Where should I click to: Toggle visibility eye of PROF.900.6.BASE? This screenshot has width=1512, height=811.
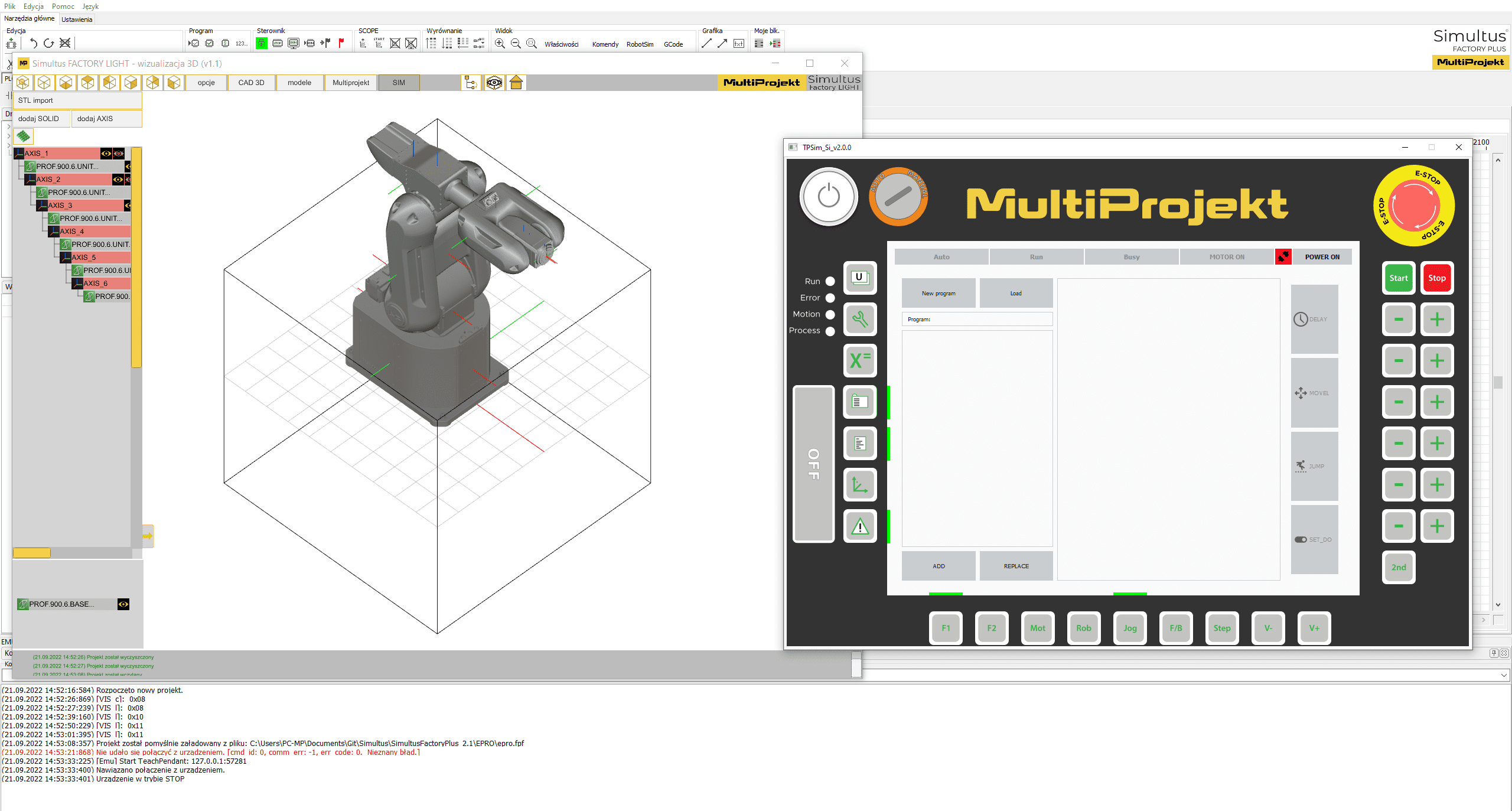pos(123,604)
